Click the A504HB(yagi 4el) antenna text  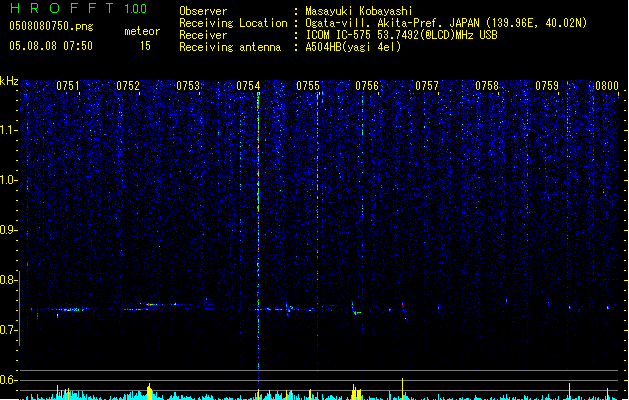(x=353, y=47)
